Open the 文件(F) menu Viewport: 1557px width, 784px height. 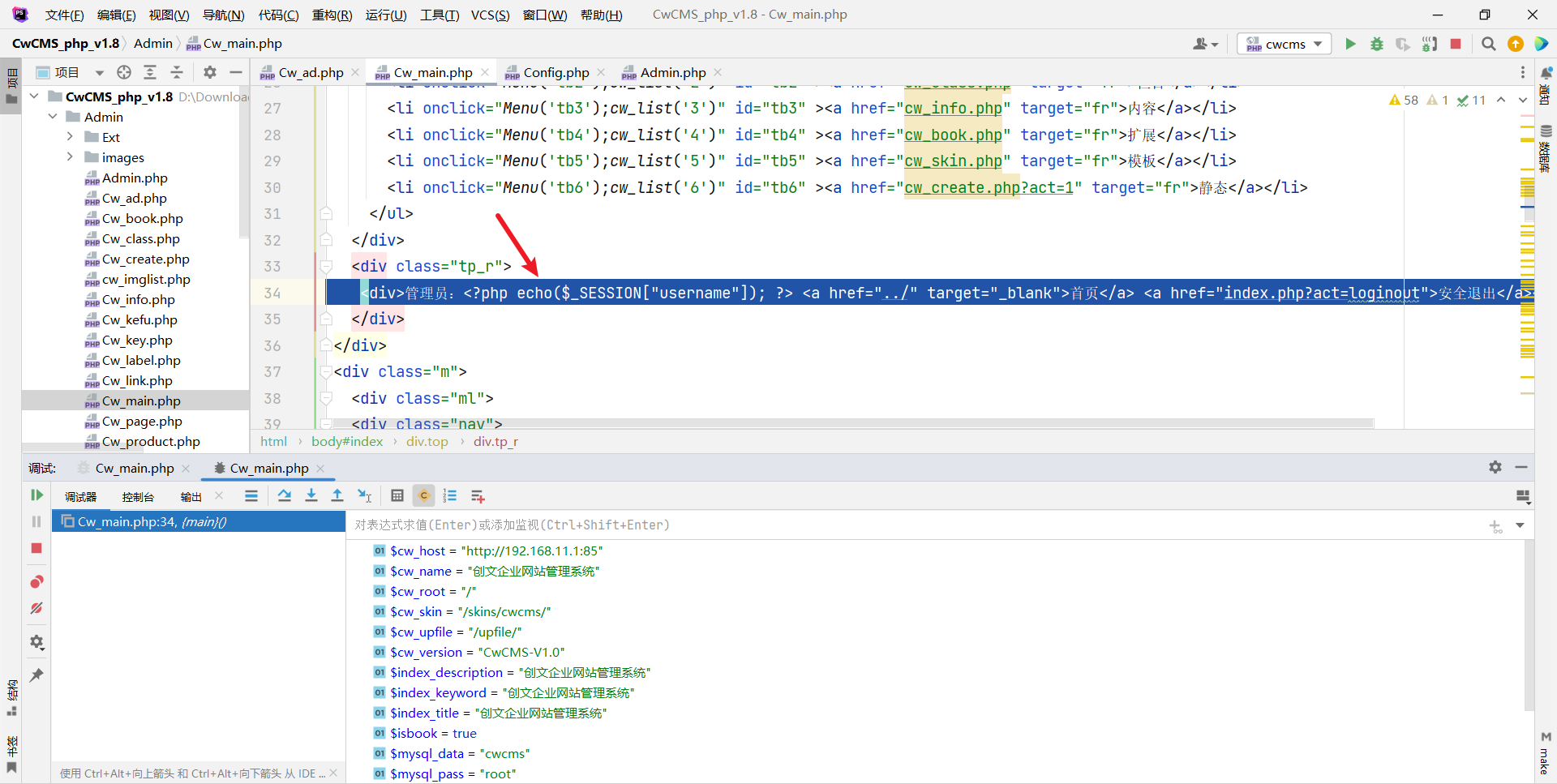[64, 15]
